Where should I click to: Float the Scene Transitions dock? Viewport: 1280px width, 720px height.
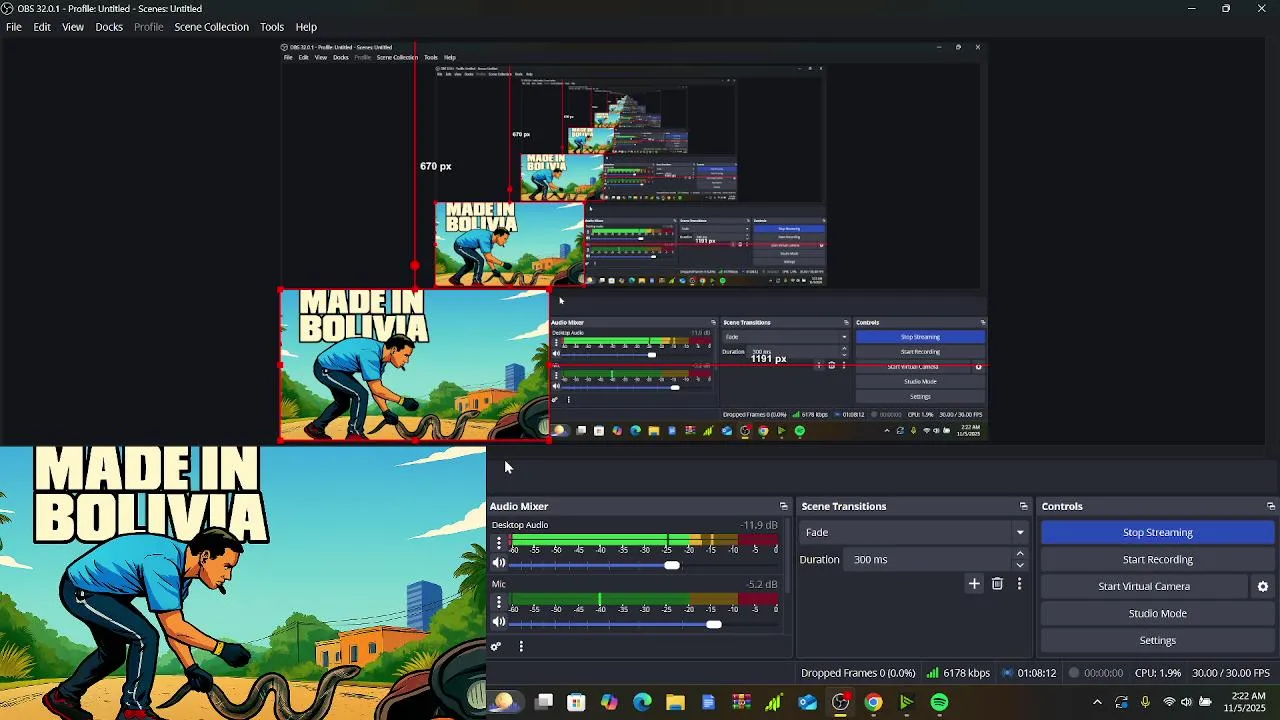1023,506
